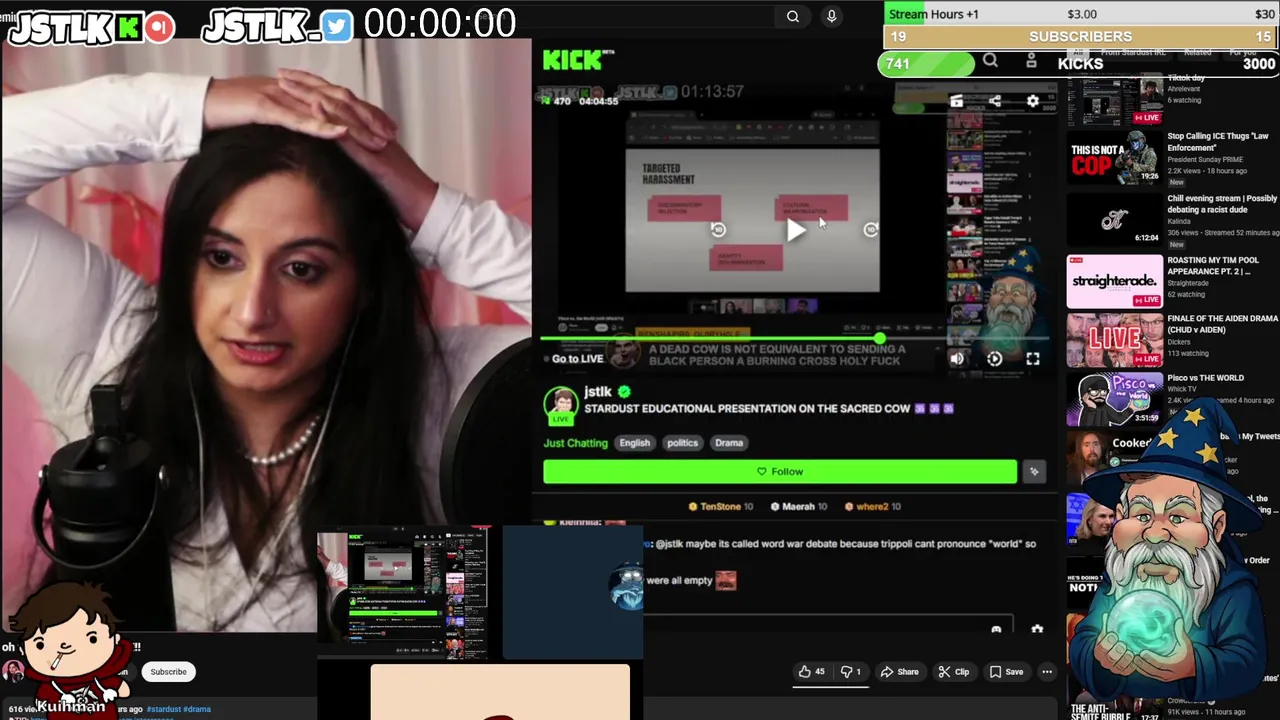Open the YouTube more actions menu
The image size is (1280, 720).
[x=1047, y=672]
